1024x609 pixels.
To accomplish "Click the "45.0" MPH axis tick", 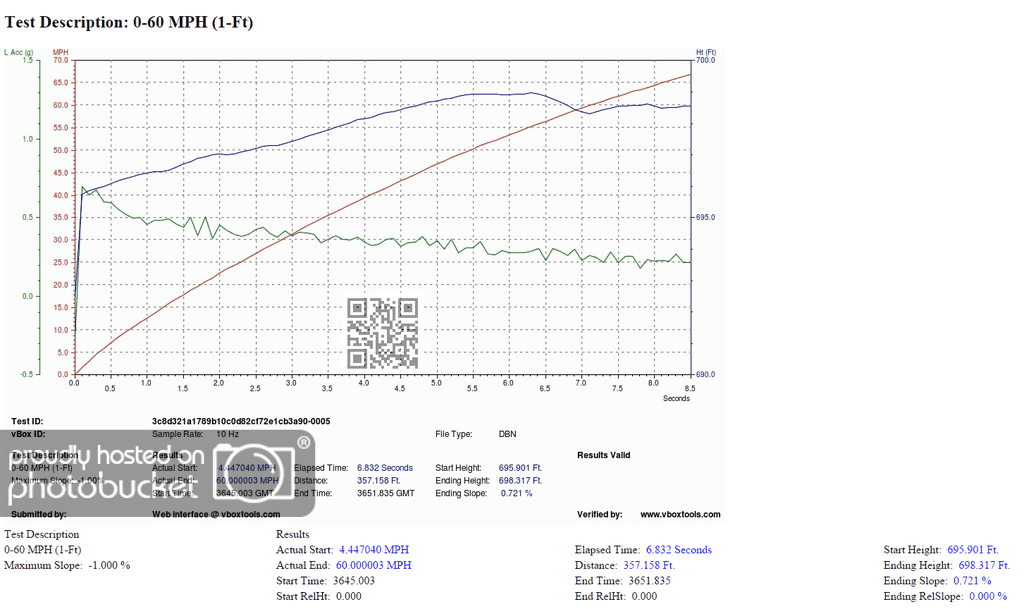I will 61,173.
